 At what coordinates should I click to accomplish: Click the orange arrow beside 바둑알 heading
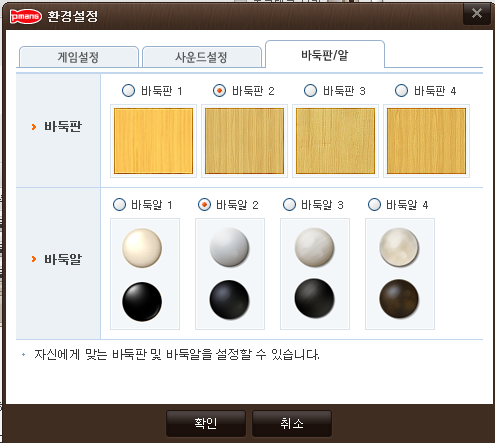(x=34, y=259)
